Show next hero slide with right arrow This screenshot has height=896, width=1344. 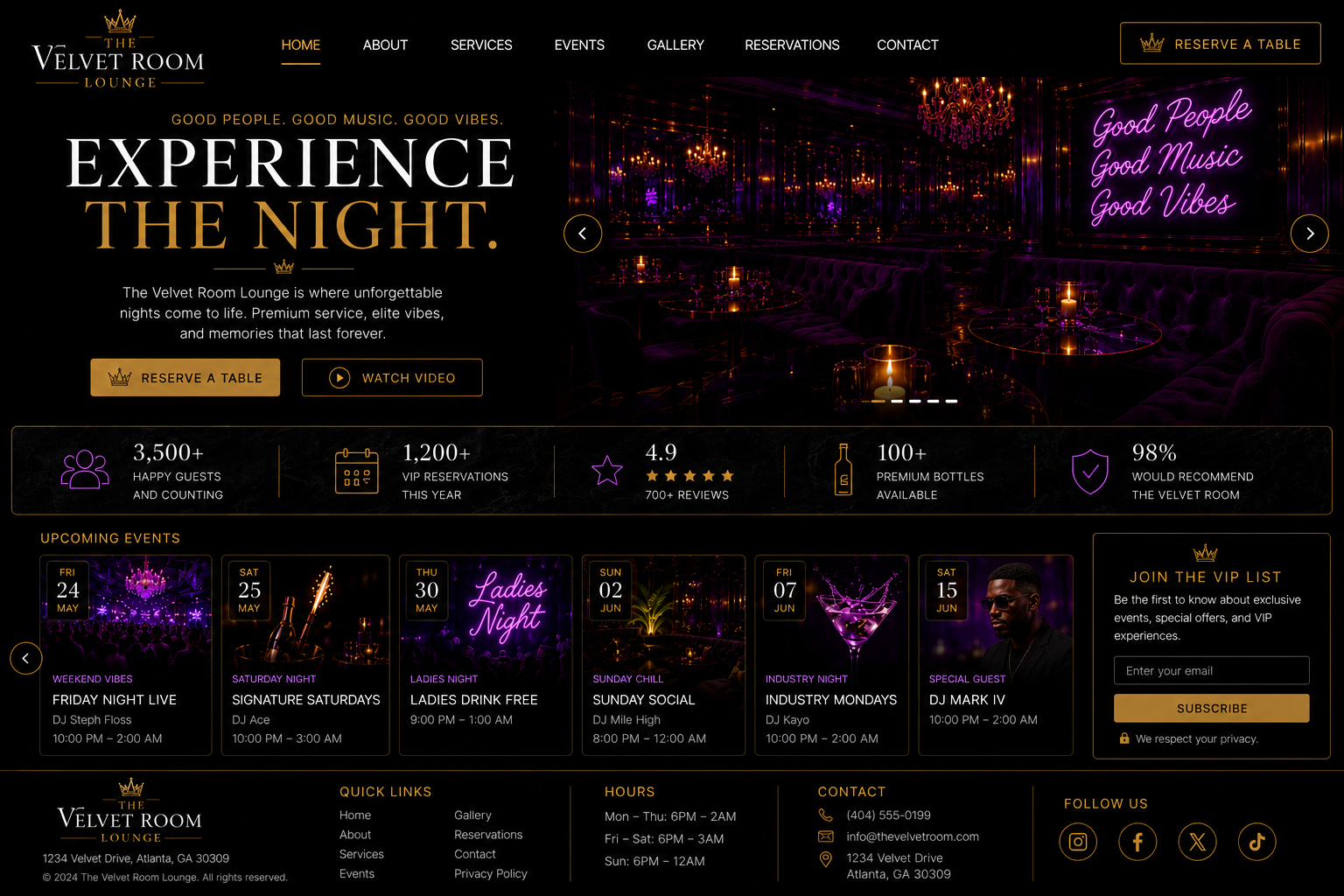(x=1309, y=234)
